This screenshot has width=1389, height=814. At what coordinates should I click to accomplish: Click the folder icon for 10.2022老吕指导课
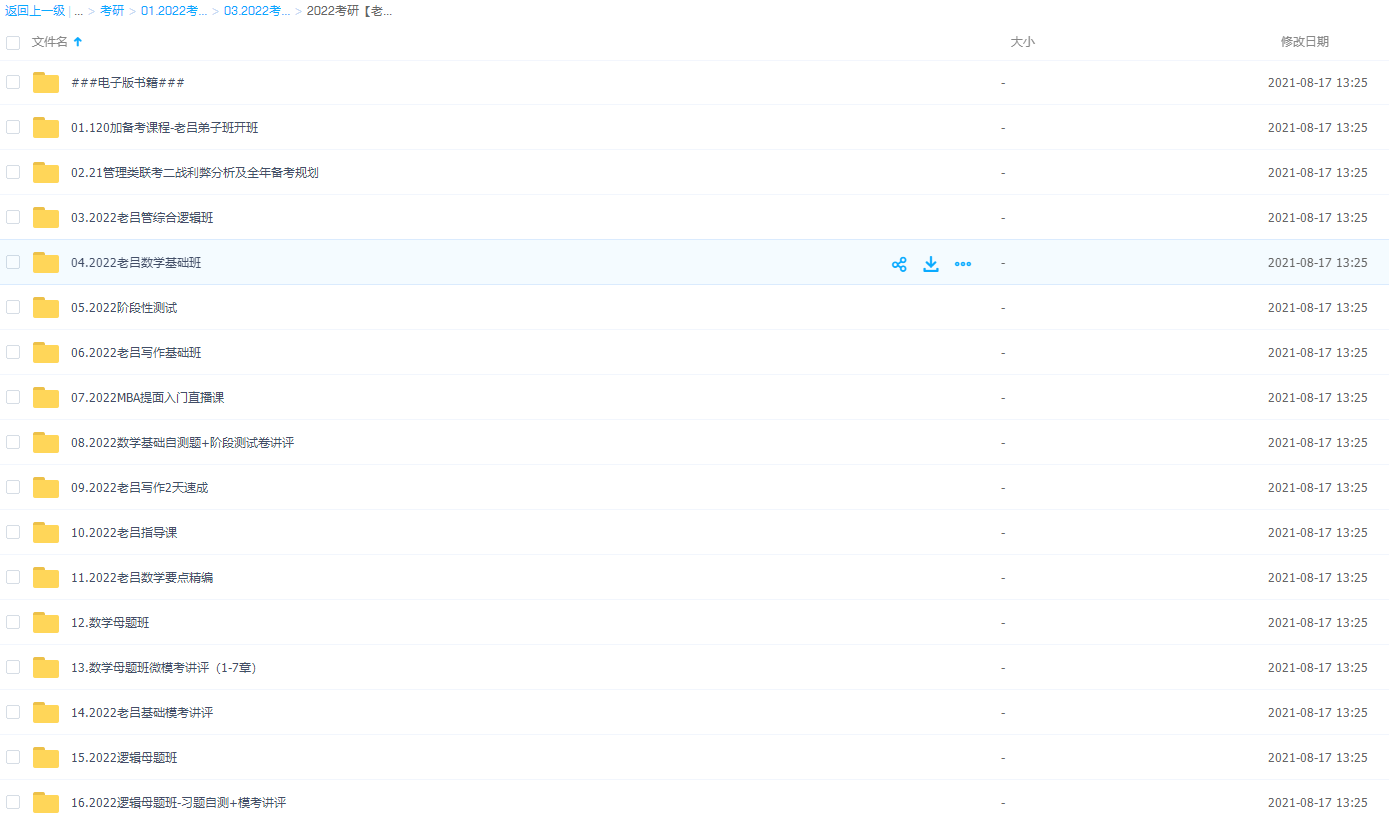click(46, 533)
